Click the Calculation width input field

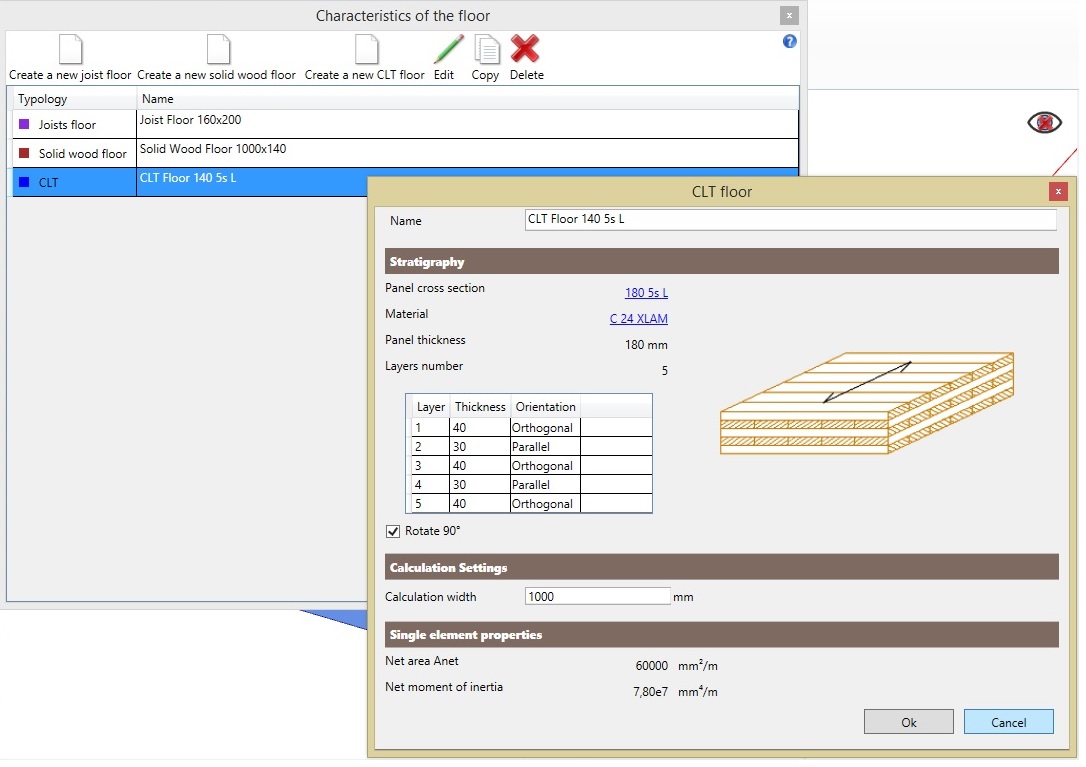[598, 597]
